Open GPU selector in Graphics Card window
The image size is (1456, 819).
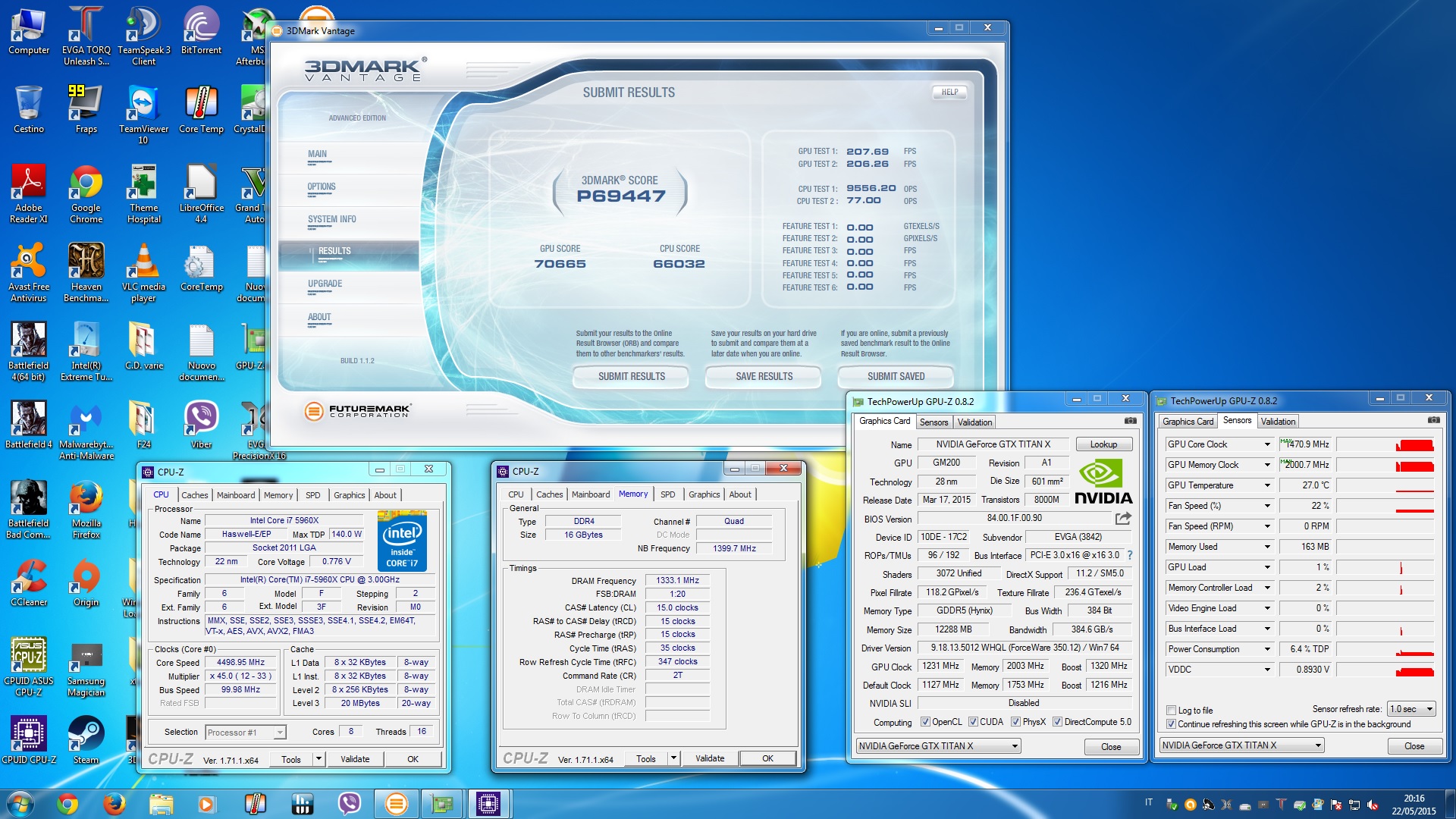click(938, 746)
